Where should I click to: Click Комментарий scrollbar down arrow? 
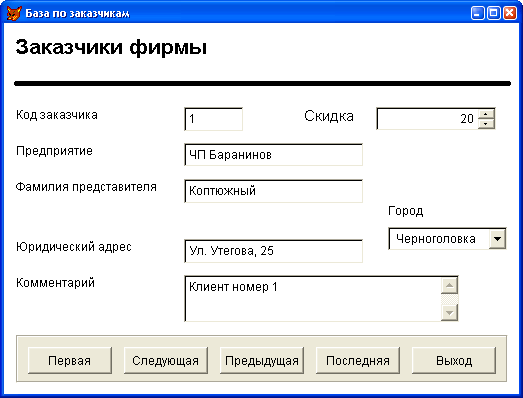(x=449, y=313)
